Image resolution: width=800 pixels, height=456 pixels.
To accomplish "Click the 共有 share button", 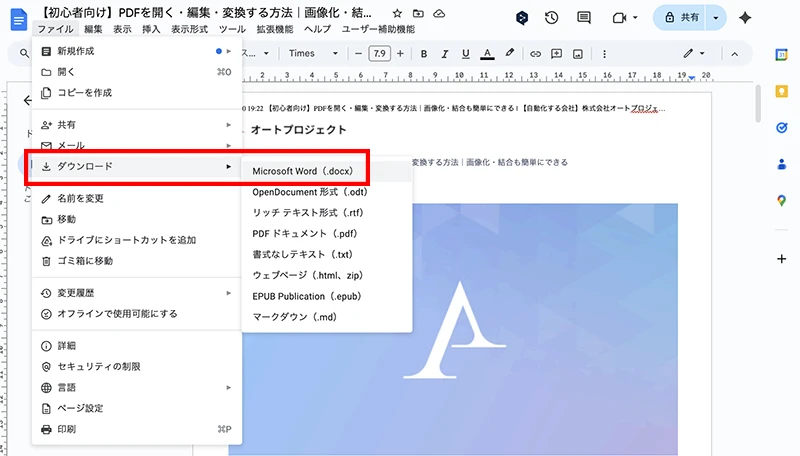I will coord(681,18).
